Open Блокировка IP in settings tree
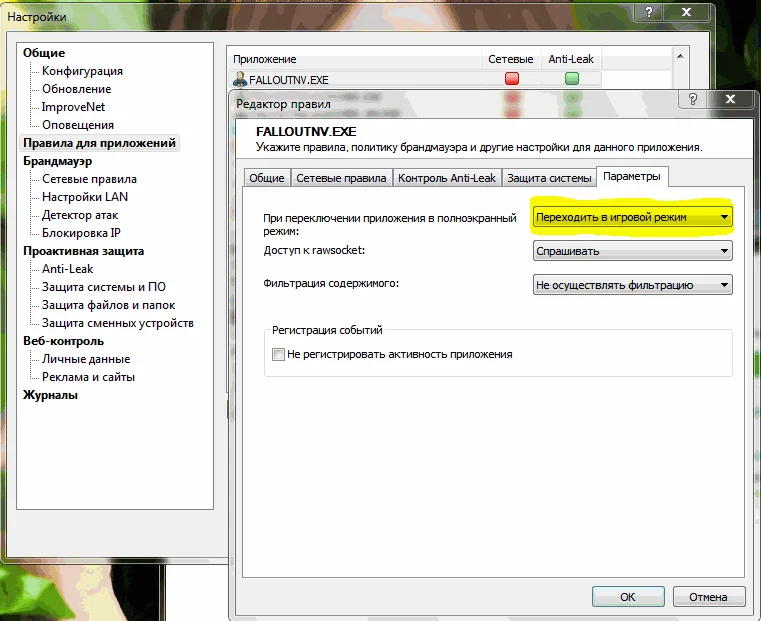The height and width of the screenshot is (621, 761). [81, 233]
